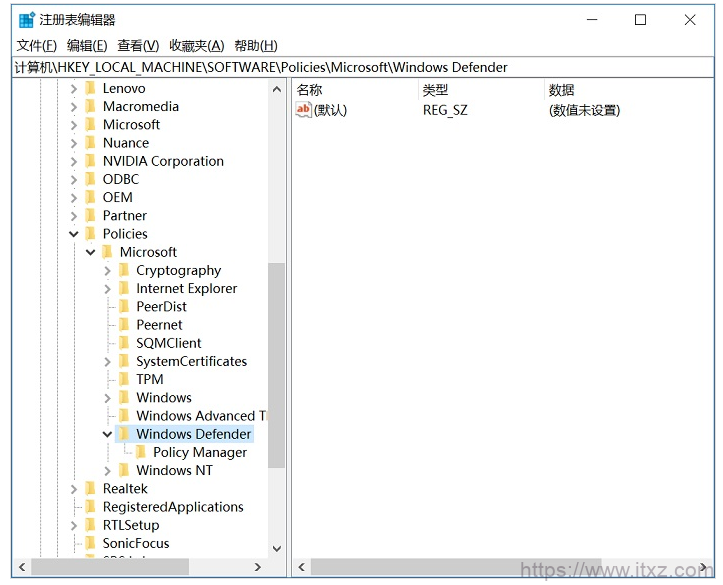This screenshot has width=723, height=585.
Task: Select the NVIDIA Corporation key label
Action: pos(163,161)
